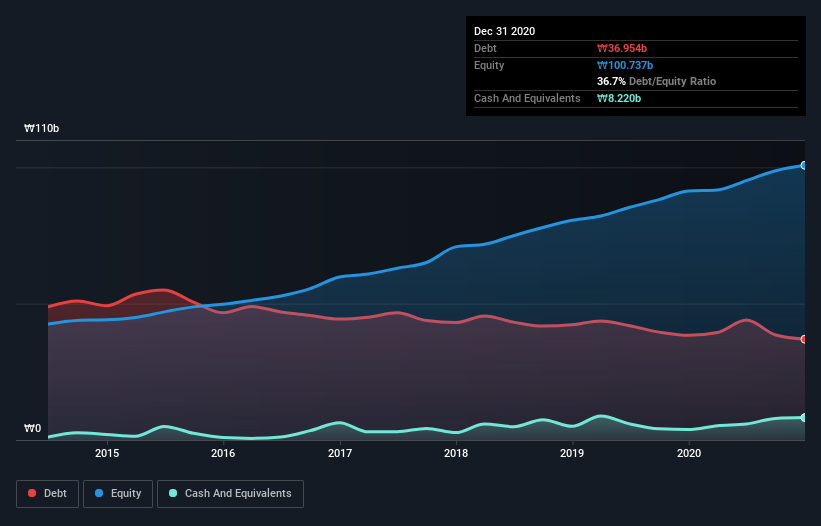This screenshot has height=526, width=821.
Task: Click the ₩36.954b debt value
Action: pyautogui.click(x=622, y=48)
